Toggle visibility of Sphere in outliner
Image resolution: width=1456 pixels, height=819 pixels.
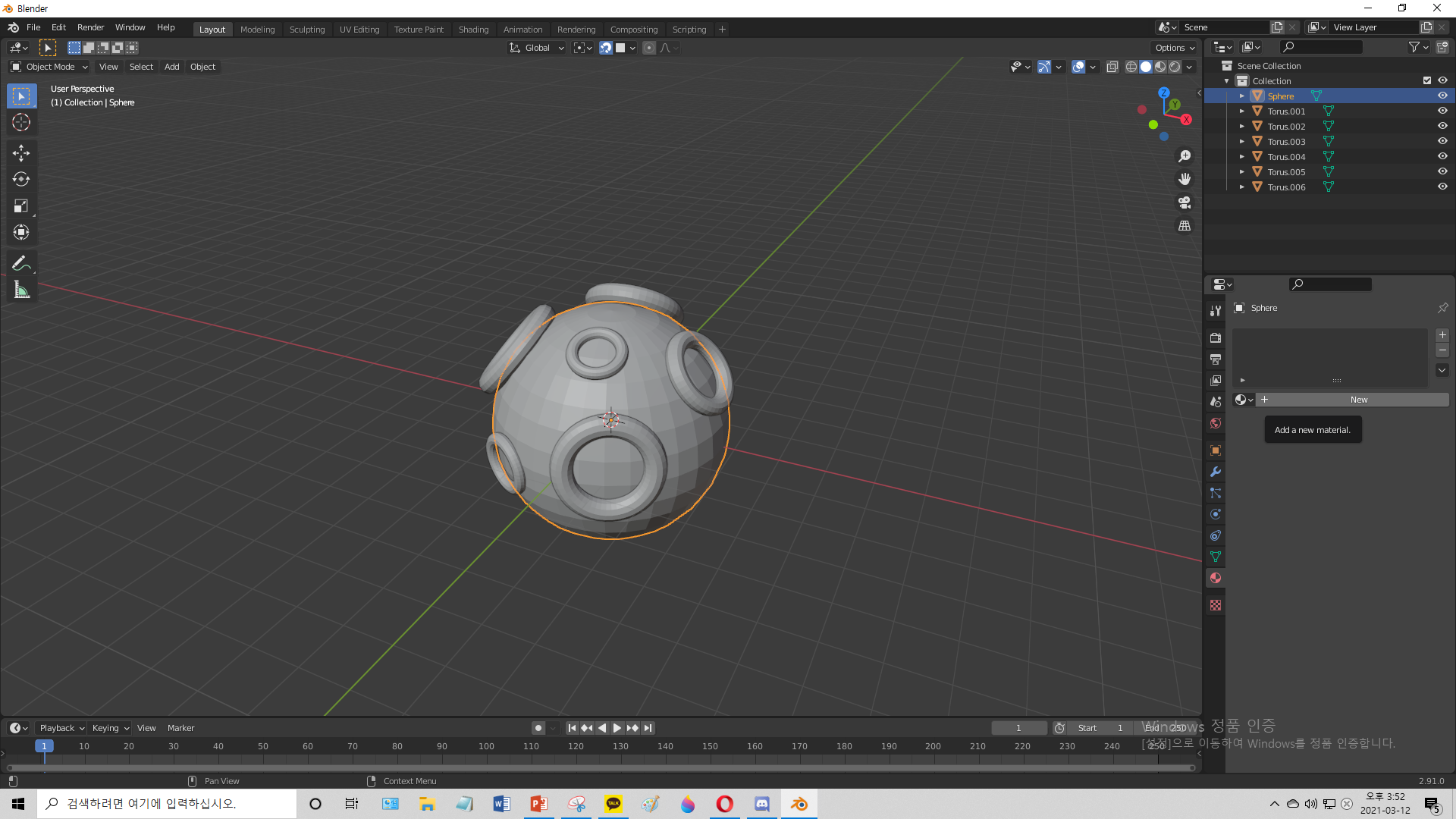[x=1442, y=96]
